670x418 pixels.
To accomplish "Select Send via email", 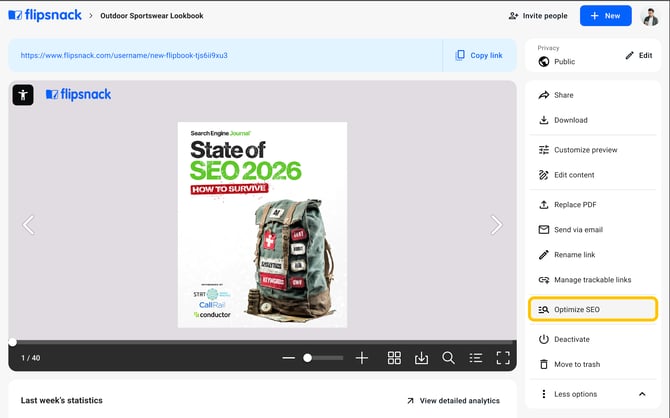I will (592, 230).
